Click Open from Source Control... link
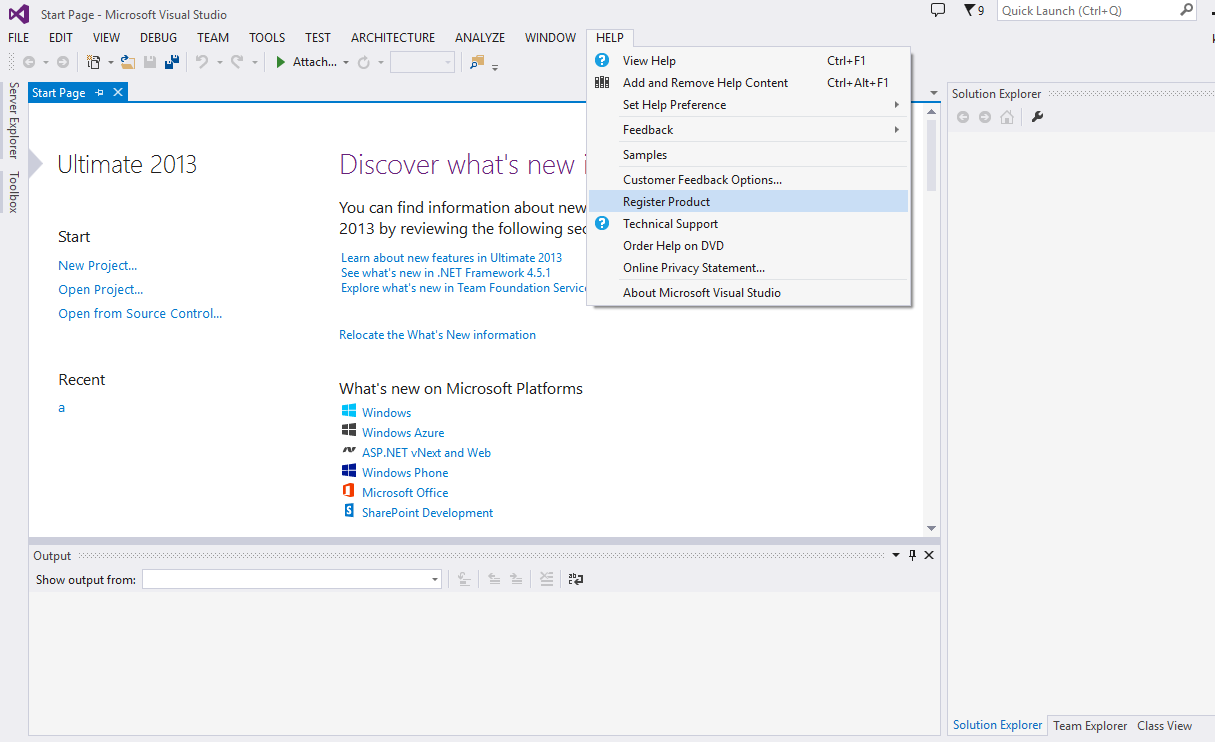This screenshot has height=742, width=1215. coord(140,314)
